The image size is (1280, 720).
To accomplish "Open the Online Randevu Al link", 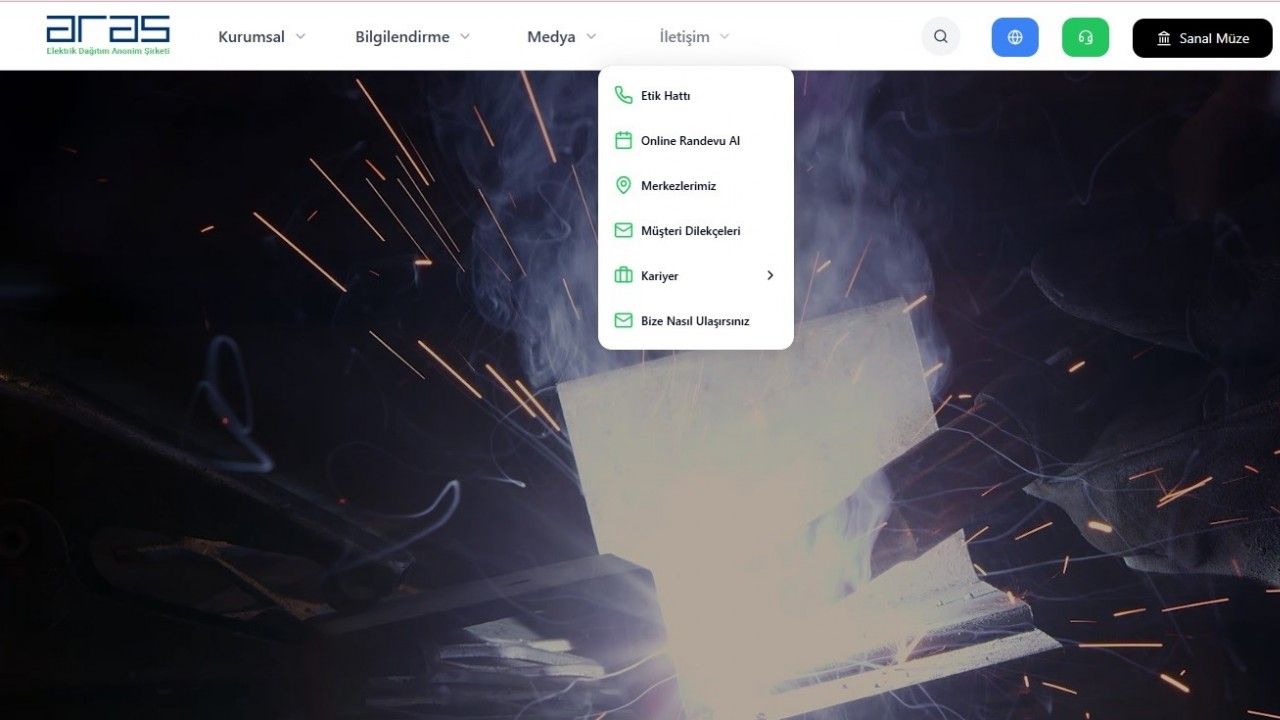I will coord(690,141).
